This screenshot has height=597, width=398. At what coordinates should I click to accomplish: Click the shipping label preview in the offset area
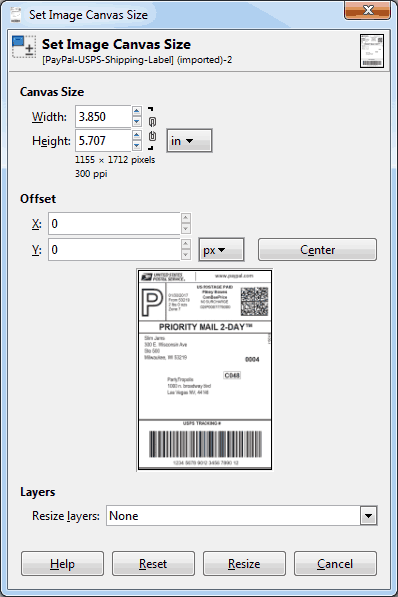[205, 370]
